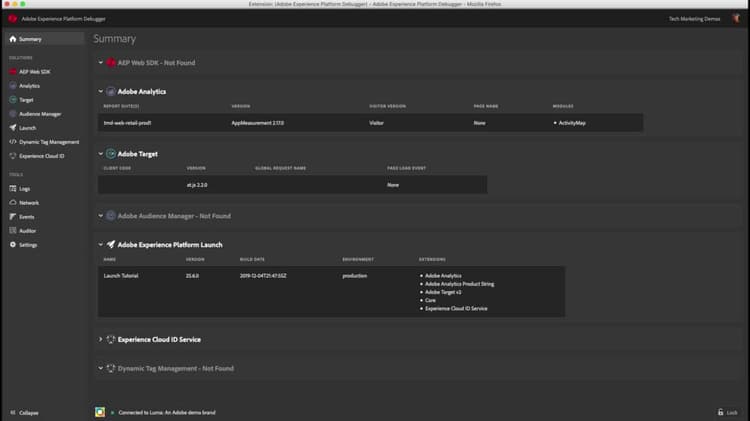Screen dimensions: 750x421
Task: Collapse the Adobe Audience Manager section chevron
Action: pyautogui.click(x=100, y=216)
